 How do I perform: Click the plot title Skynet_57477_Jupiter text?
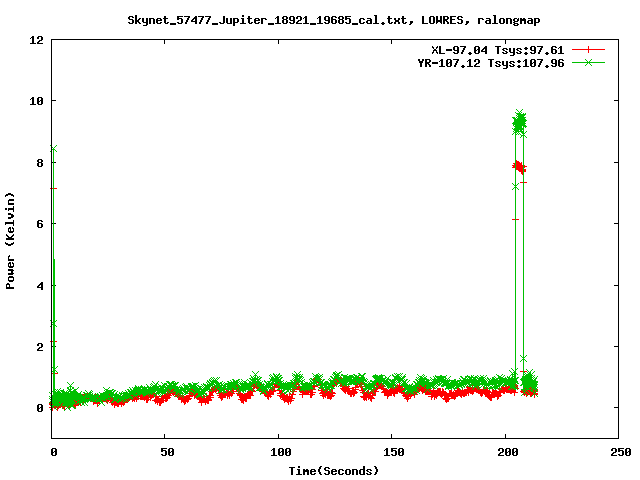(333, 20)
